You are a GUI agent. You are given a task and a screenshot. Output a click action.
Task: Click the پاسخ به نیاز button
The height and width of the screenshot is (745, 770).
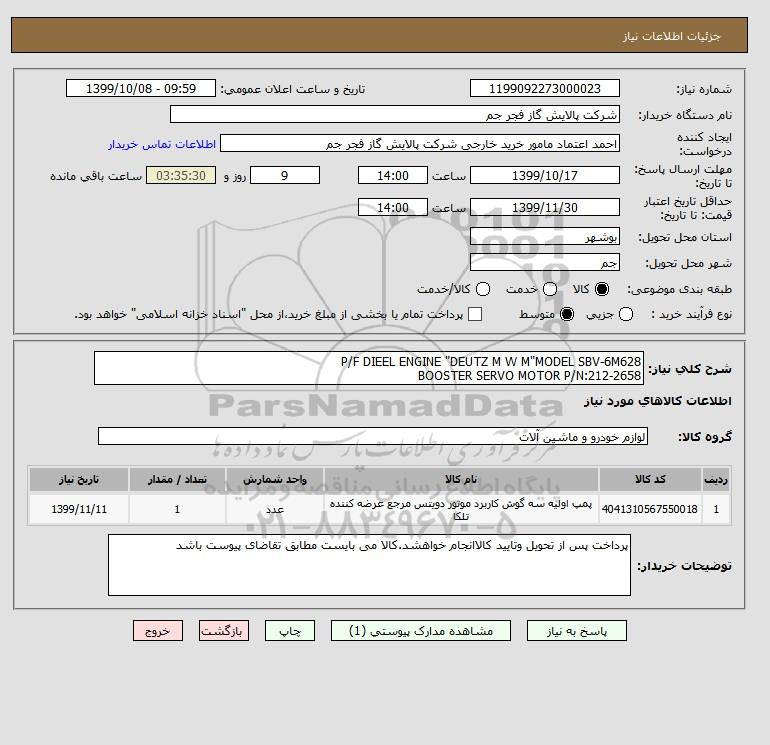point(577,631)
